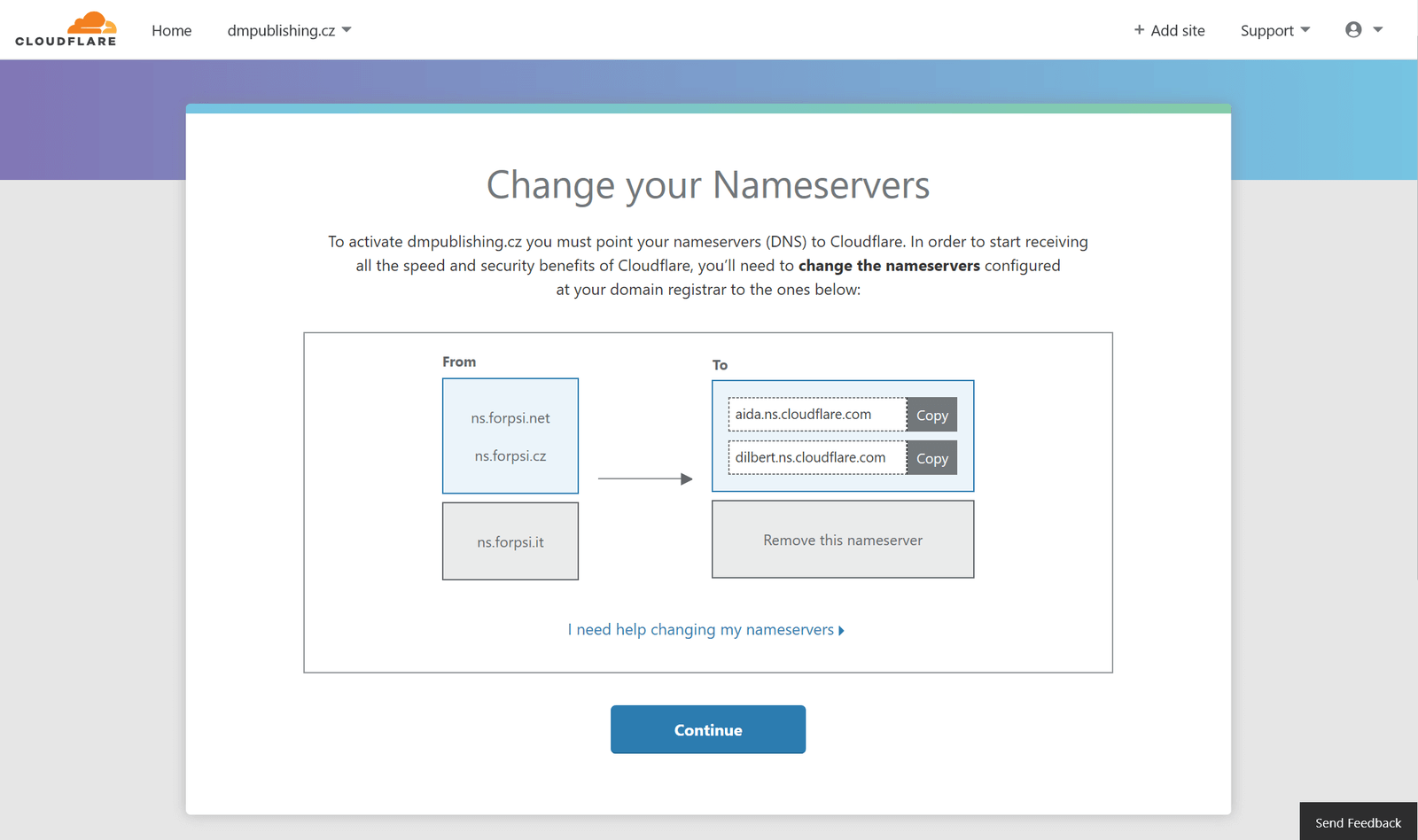Open 'I need help changing my nameservers'

point(705,629)
